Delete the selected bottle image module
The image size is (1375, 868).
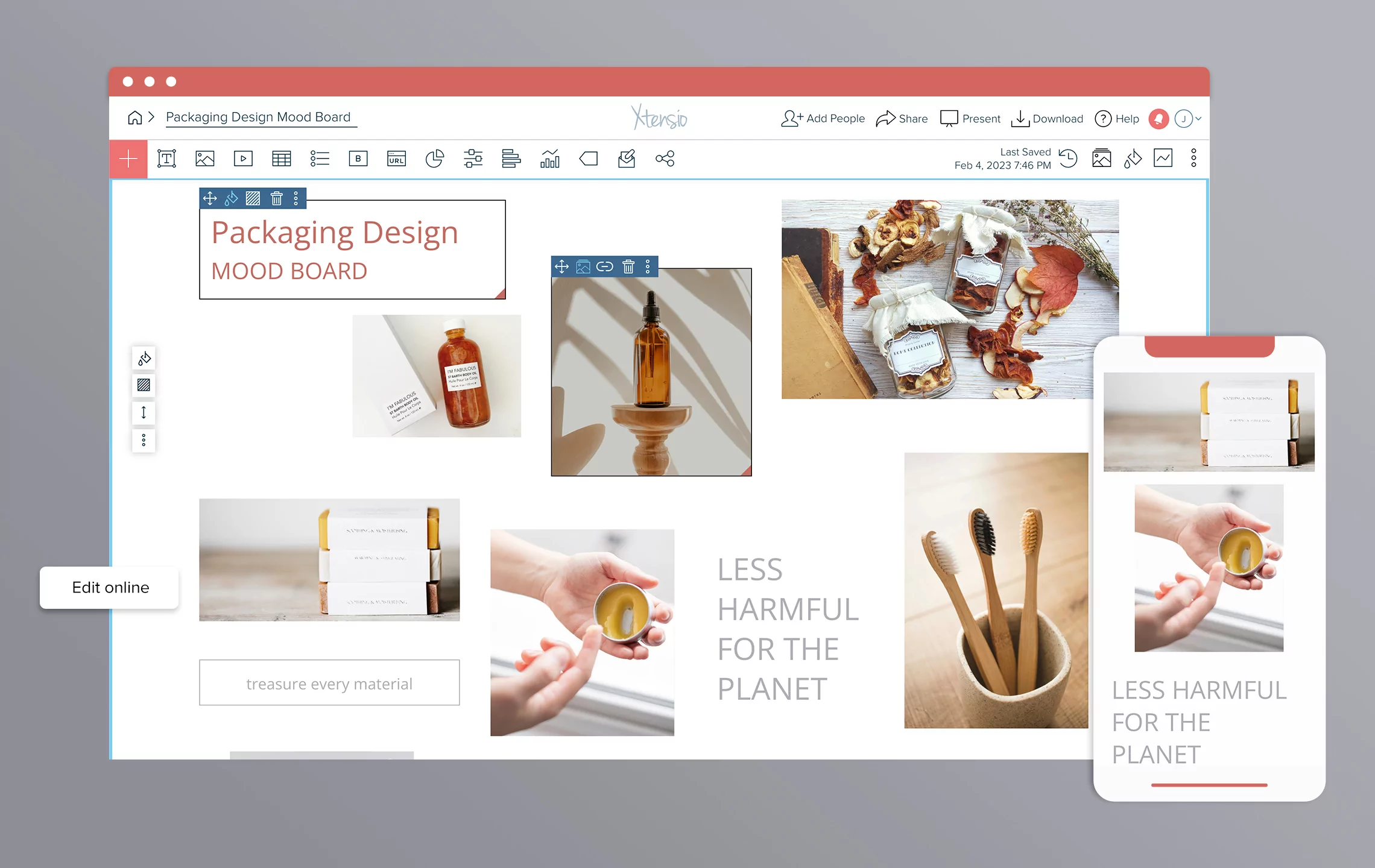628,266
